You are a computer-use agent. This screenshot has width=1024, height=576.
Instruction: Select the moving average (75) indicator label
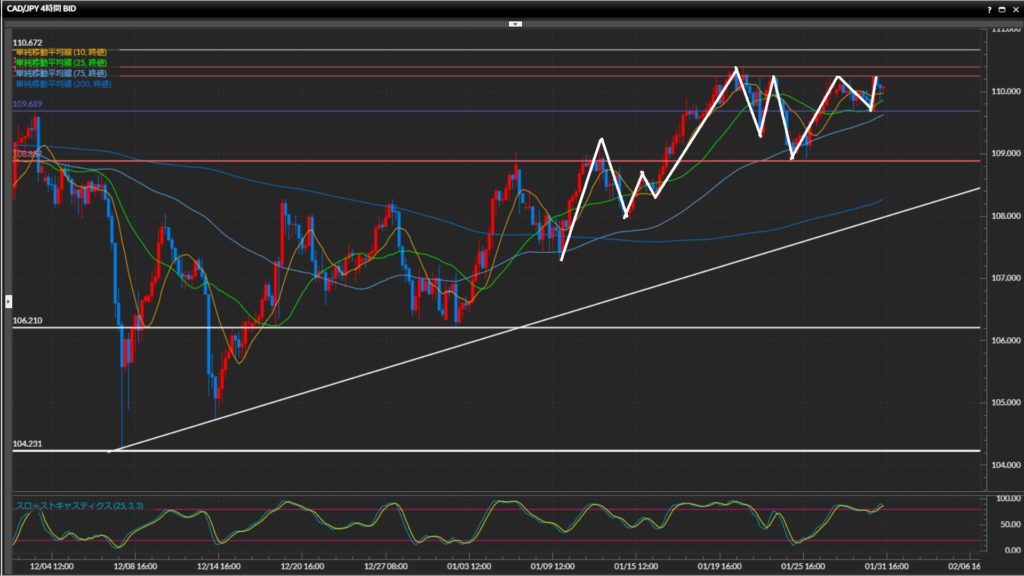pos(62,73)
